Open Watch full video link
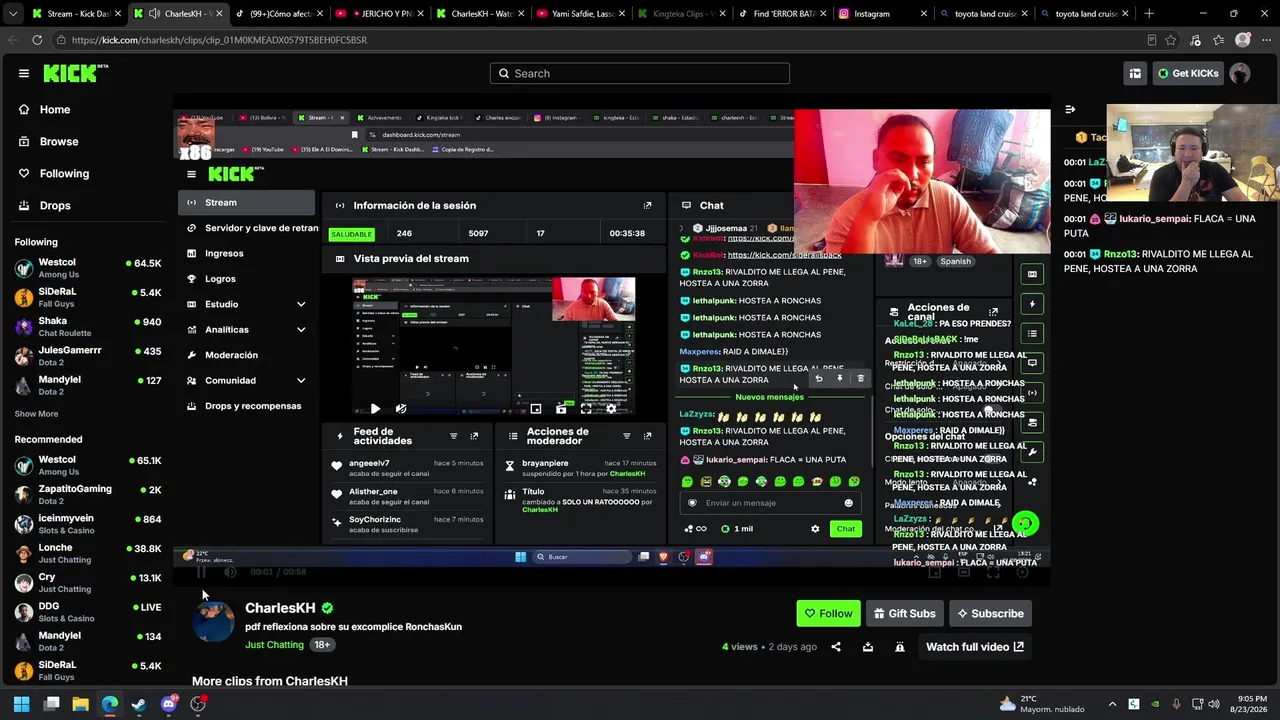The height and width of the screenshot is (720, 1280). [x=975, y=647]
